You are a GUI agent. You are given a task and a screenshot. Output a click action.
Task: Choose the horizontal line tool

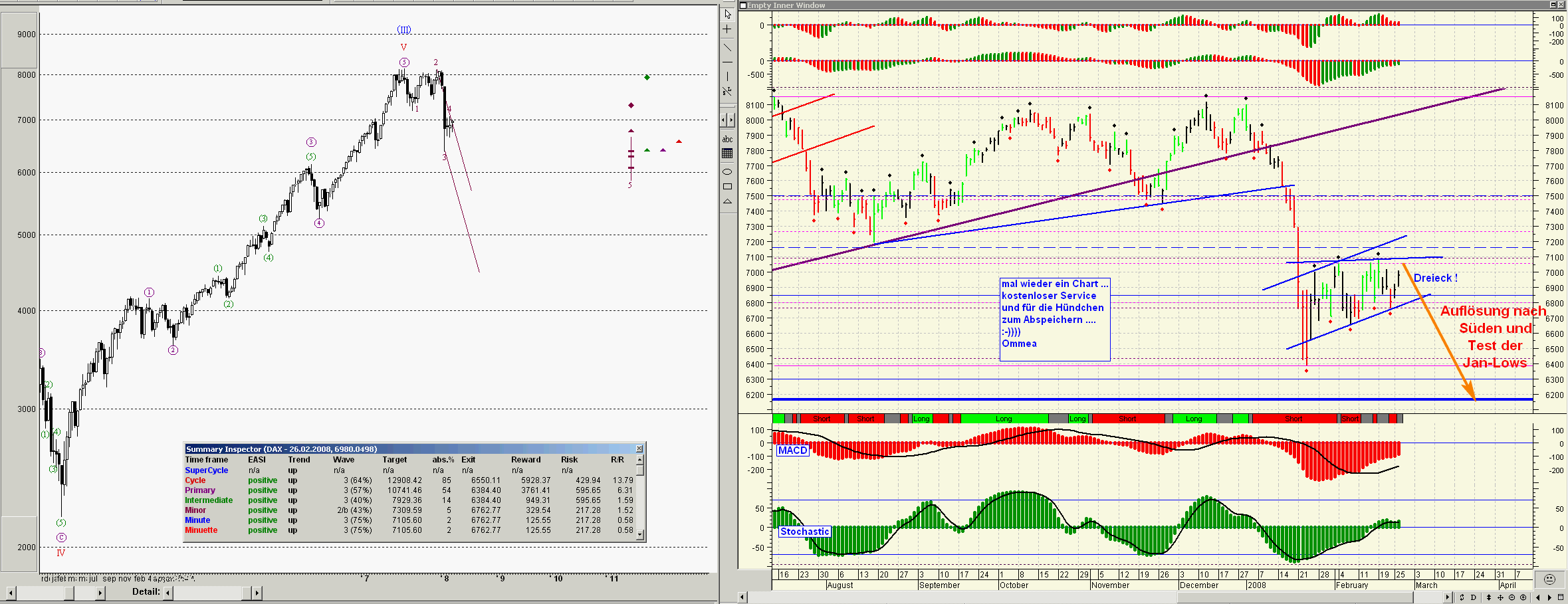pyautogui.click(x=727, y=62)
